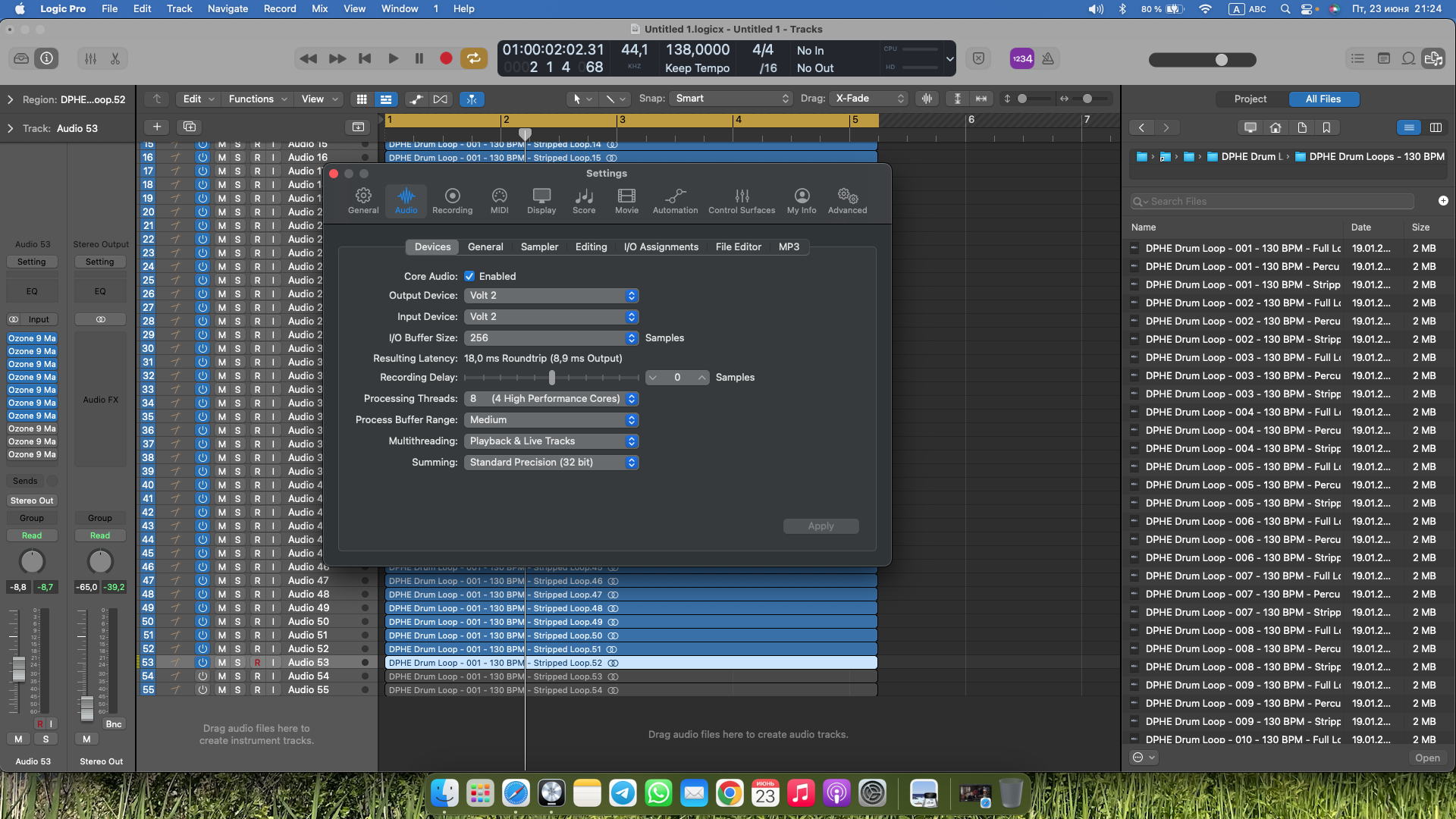Toggle power button on track Audio 47

[202, 581]
